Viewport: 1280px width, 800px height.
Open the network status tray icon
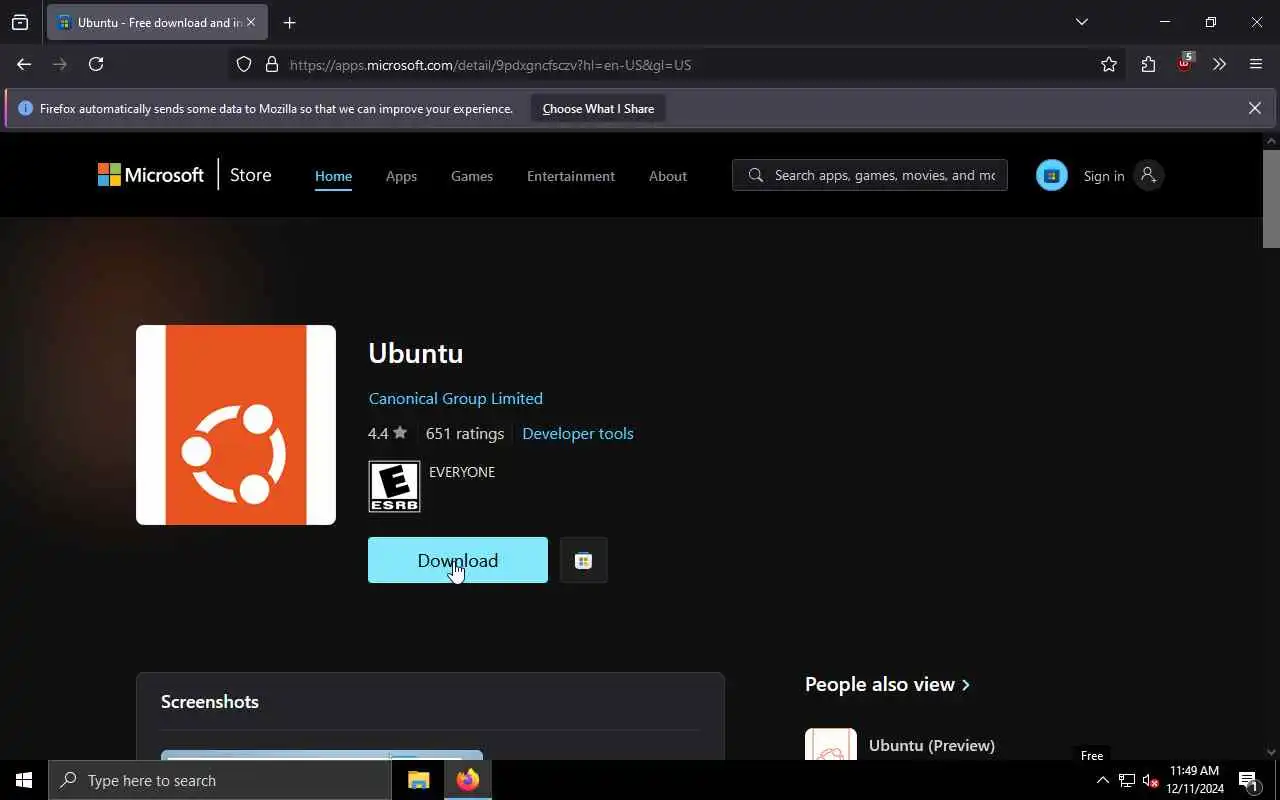click(x=1126, y=780)
